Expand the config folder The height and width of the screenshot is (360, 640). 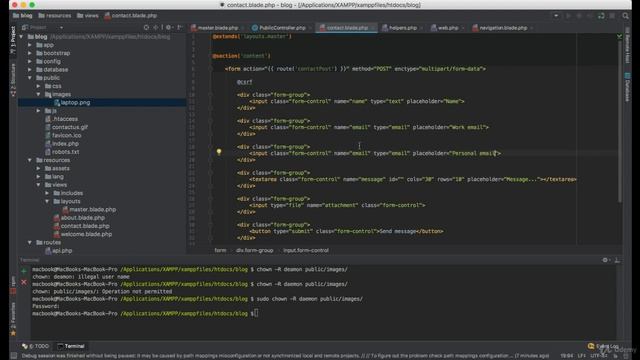pyautogui.click(x=30, y=61)
